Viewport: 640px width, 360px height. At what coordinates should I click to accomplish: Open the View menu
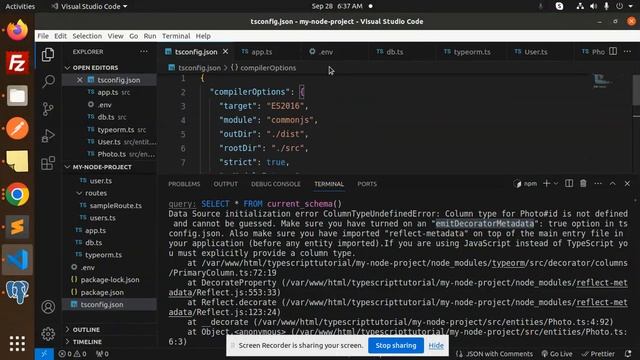(116, 36)
